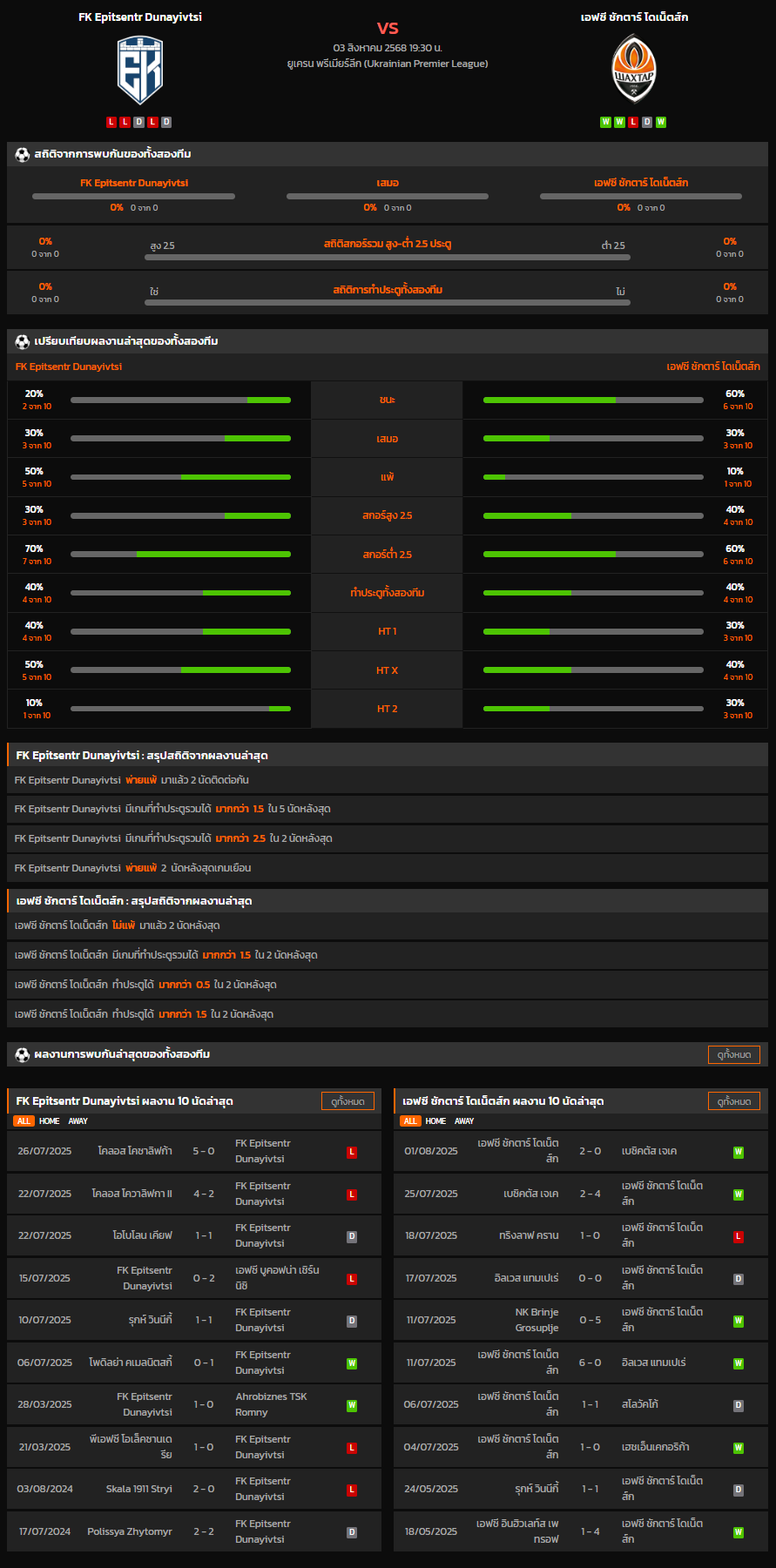This screenshot has width=776, height=1568.
Task: Click the W badge in the 6 - 0 match row
Action: [x=739, y=1363]
